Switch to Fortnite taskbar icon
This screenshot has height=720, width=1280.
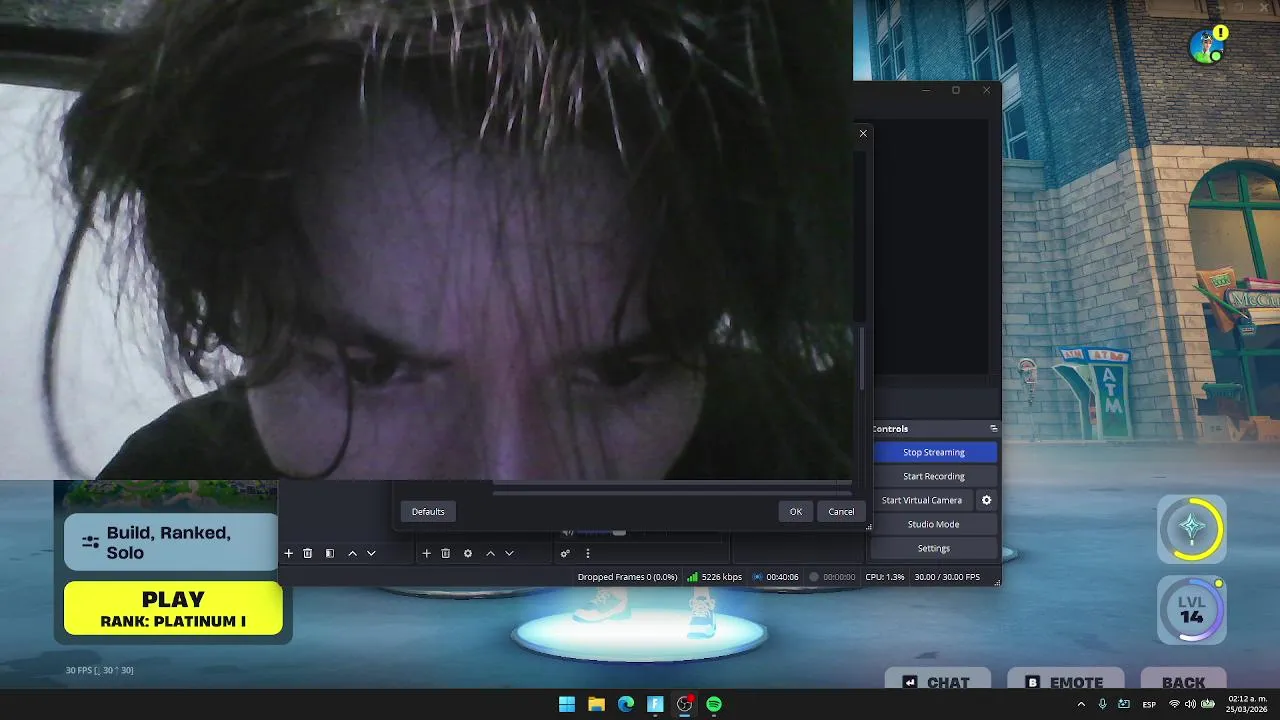click(x=655, y=704)
